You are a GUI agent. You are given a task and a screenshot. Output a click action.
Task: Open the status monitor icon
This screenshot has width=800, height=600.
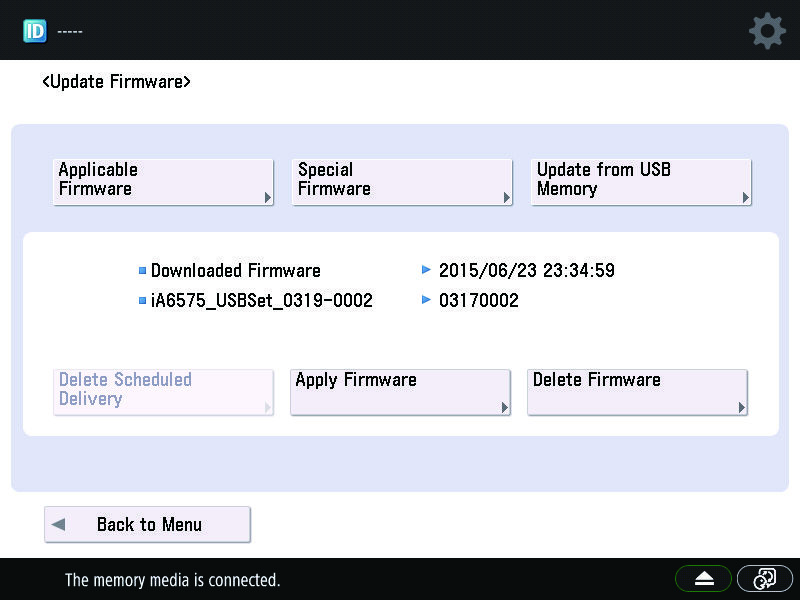(x=764, y=579)
